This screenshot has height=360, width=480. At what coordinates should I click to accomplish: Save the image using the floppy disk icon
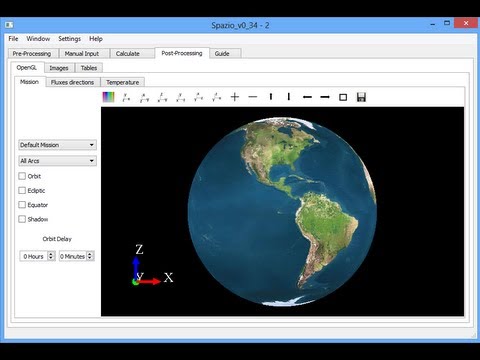click(x=361, y=97)
